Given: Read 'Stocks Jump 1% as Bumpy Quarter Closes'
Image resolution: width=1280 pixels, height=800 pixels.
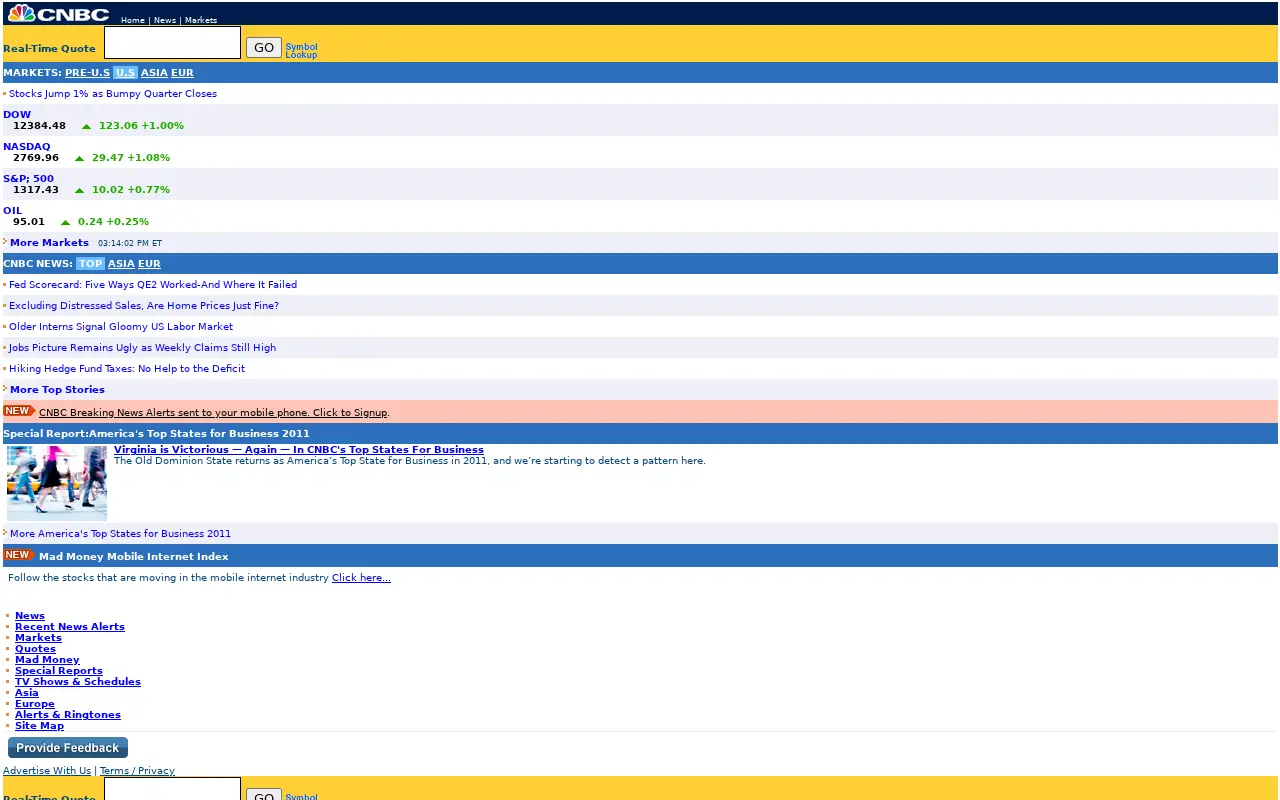Looking at the screenshot, I should click(113, 94).
